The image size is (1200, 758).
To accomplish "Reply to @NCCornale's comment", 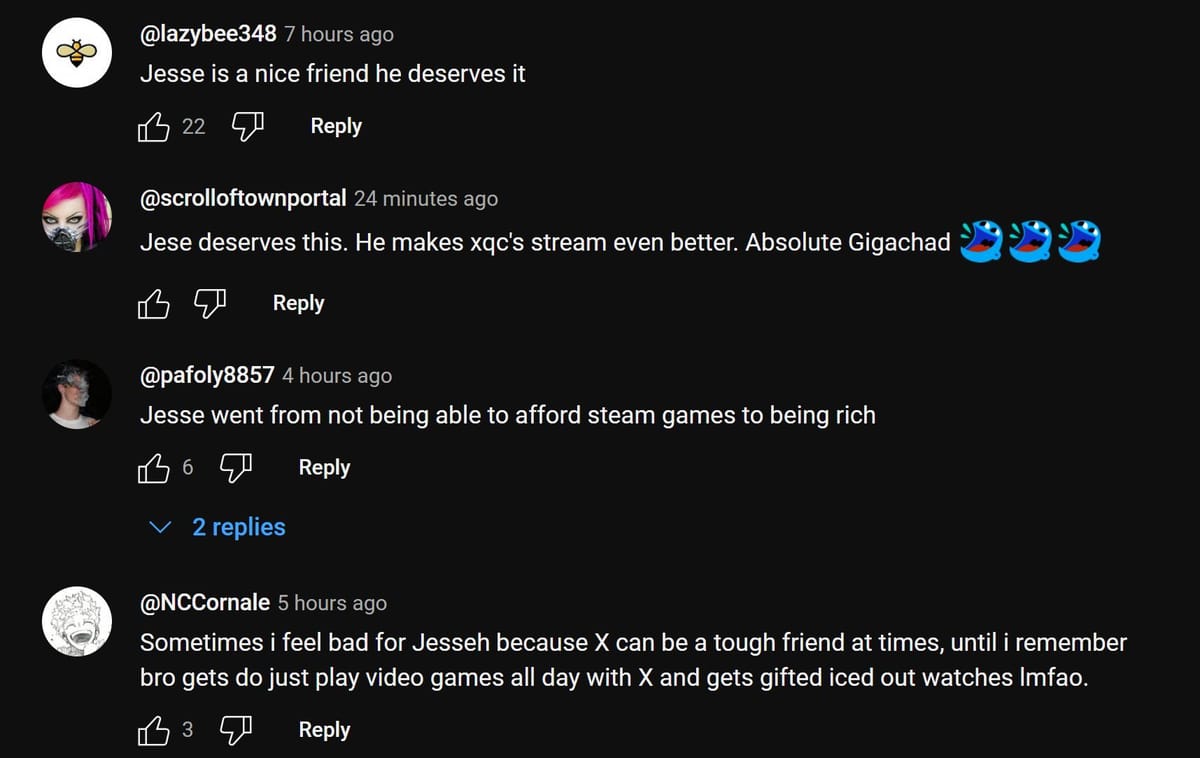I will (323, 730).
